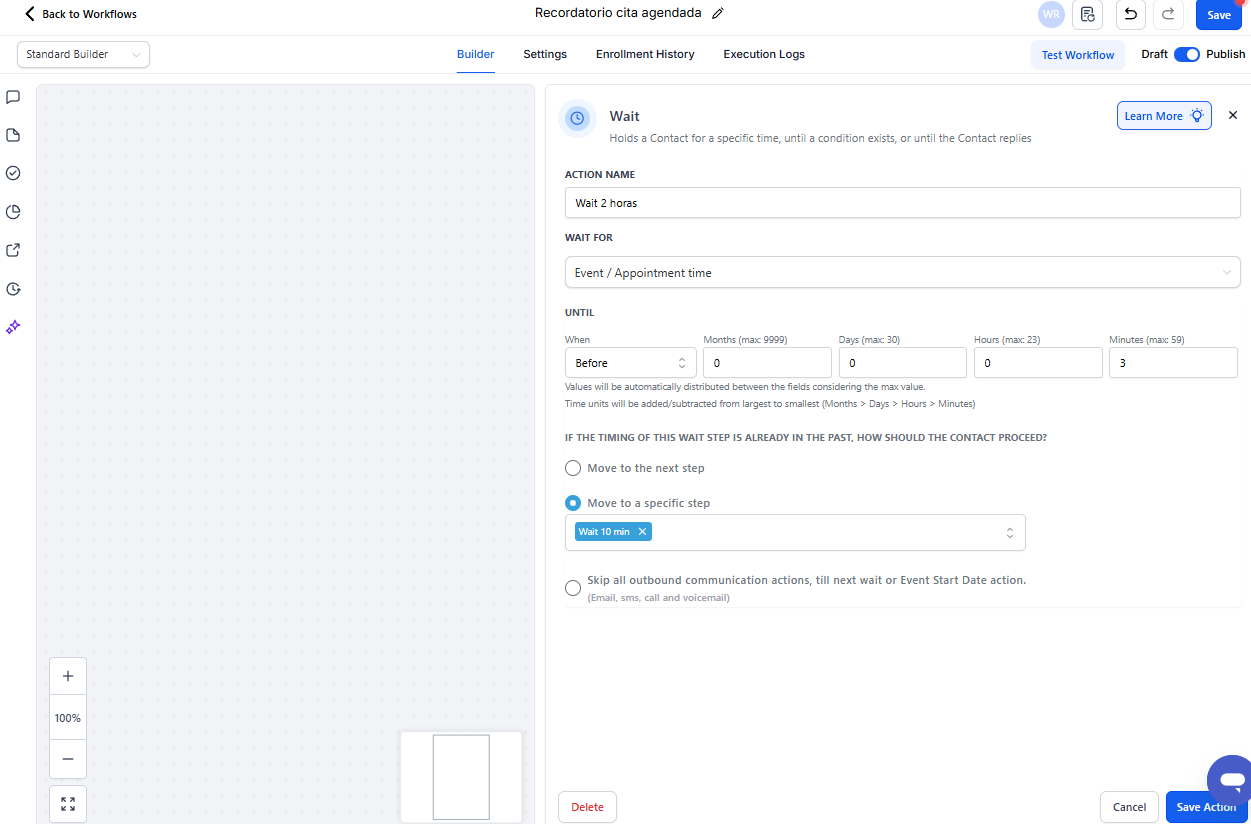Click the undo arrow icon
Viewport: 1251px width, 824px height.
pos(1130,15)
